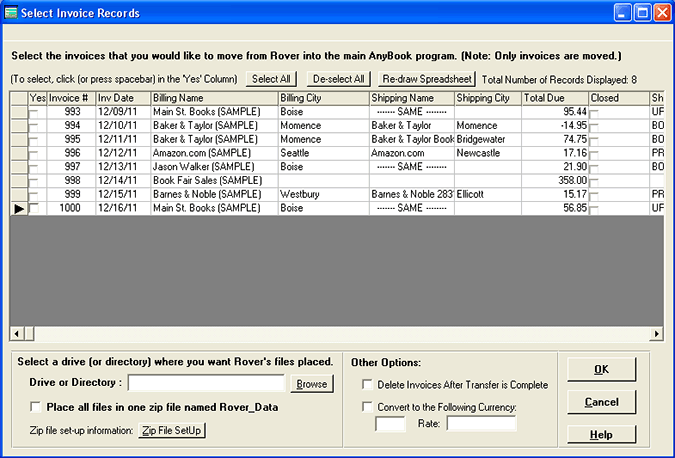The width and height of the screenshot is (675, 458).
Task: Open Zip File SetUp
Action: pyautogui.click(x=171, y=430)
